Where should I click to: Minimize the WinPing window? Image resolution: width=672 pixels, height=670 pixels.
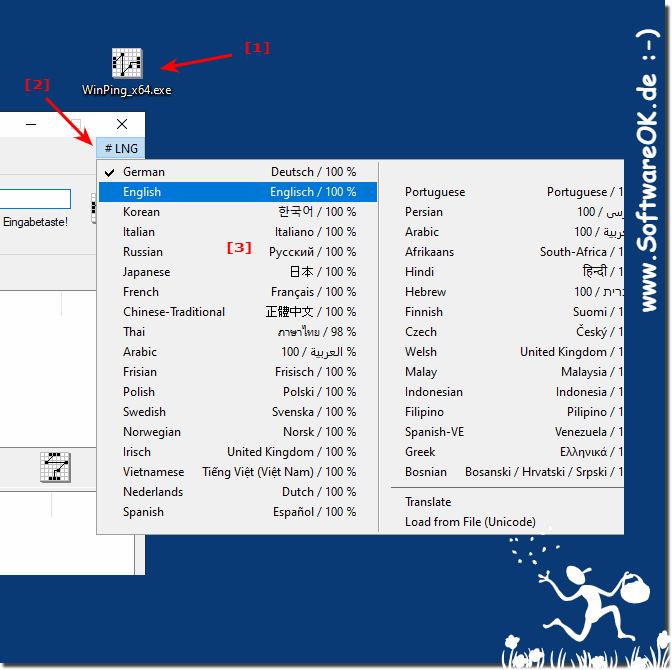point(31,124)
